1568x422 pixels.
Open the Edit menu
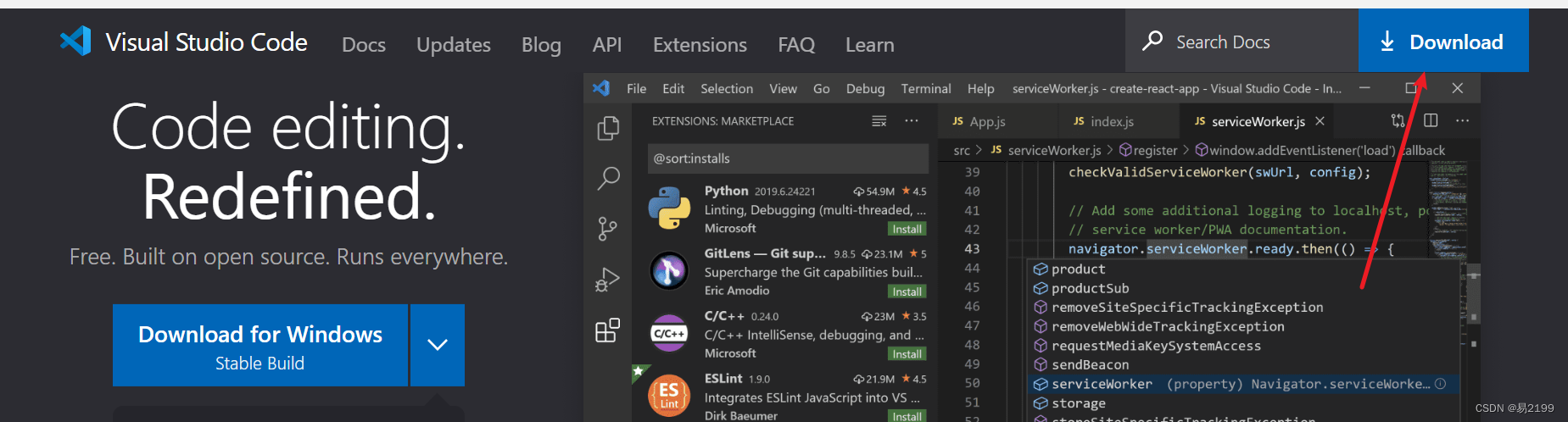[x=673, y=88]
